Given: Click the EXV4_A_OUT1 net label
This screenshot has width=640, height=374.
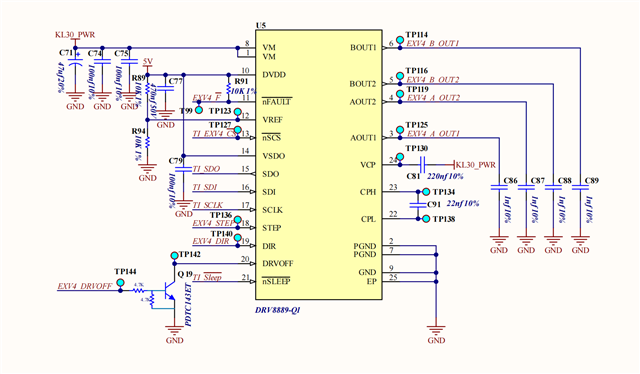Looking at the screenshot, I should click(433, 134).
